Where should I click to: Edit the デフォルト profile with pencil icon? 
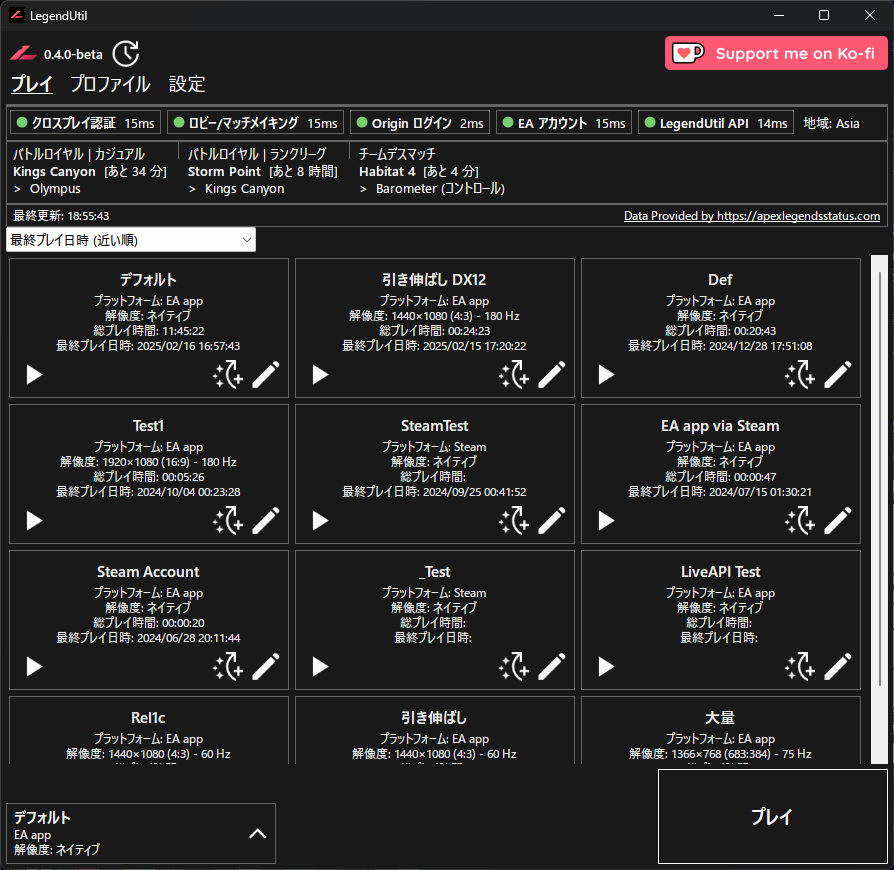pyautogui.click(x=266, y=375)
